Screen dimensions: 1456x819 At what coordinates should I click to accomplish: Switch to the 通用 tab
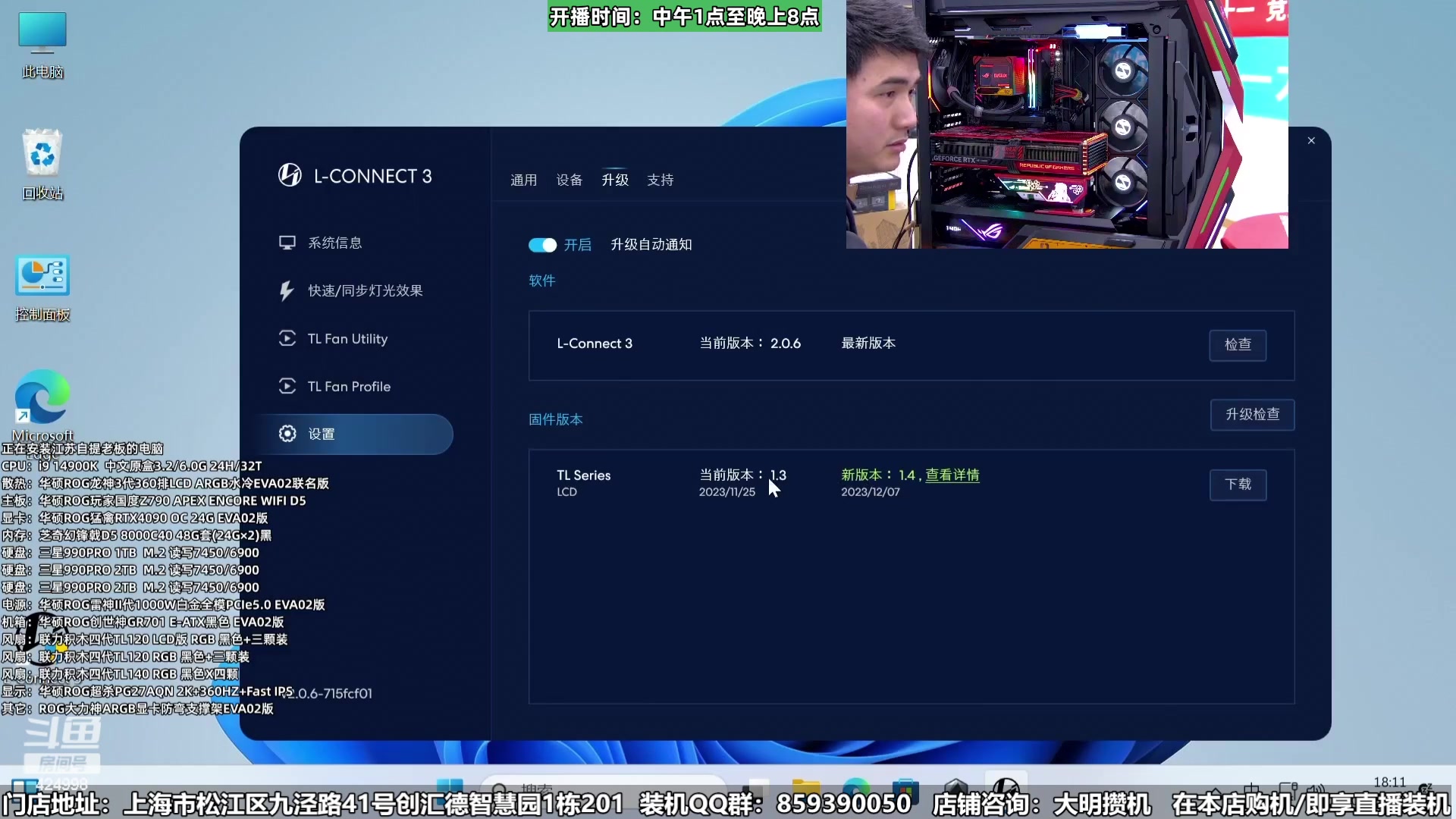(x=523, y=180)
